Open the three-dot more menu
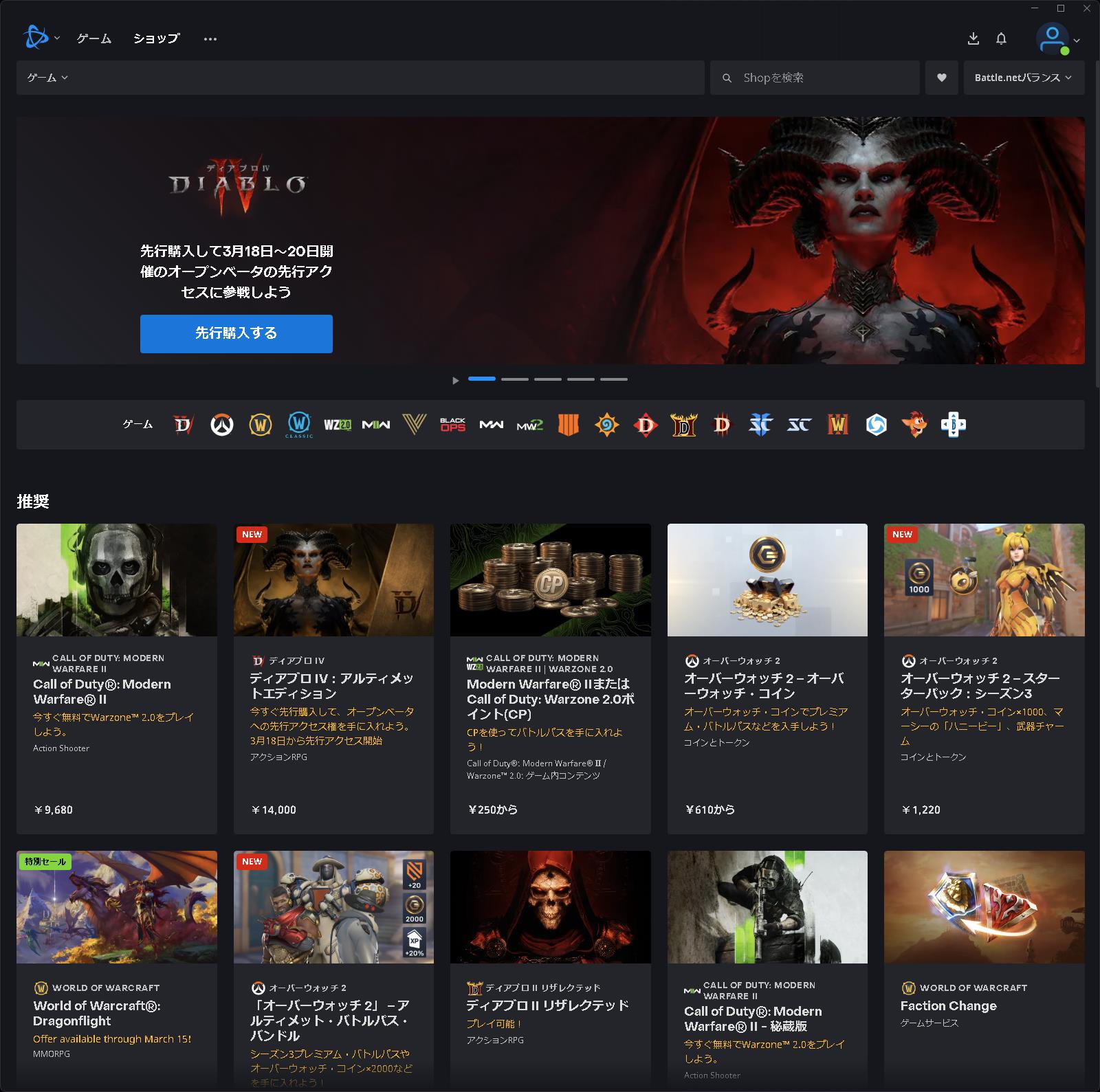This screenshot has height=1092, width=1100. [210, 39]
